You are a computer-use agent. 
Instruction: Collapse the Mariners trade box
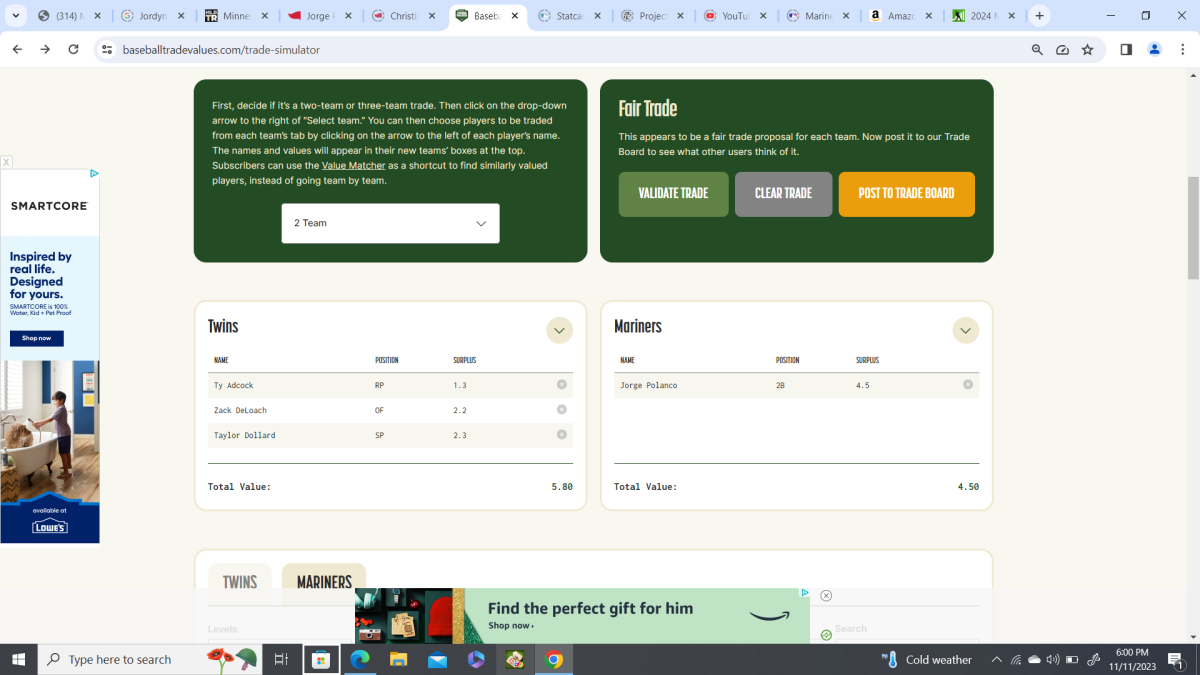pos(965,330)
